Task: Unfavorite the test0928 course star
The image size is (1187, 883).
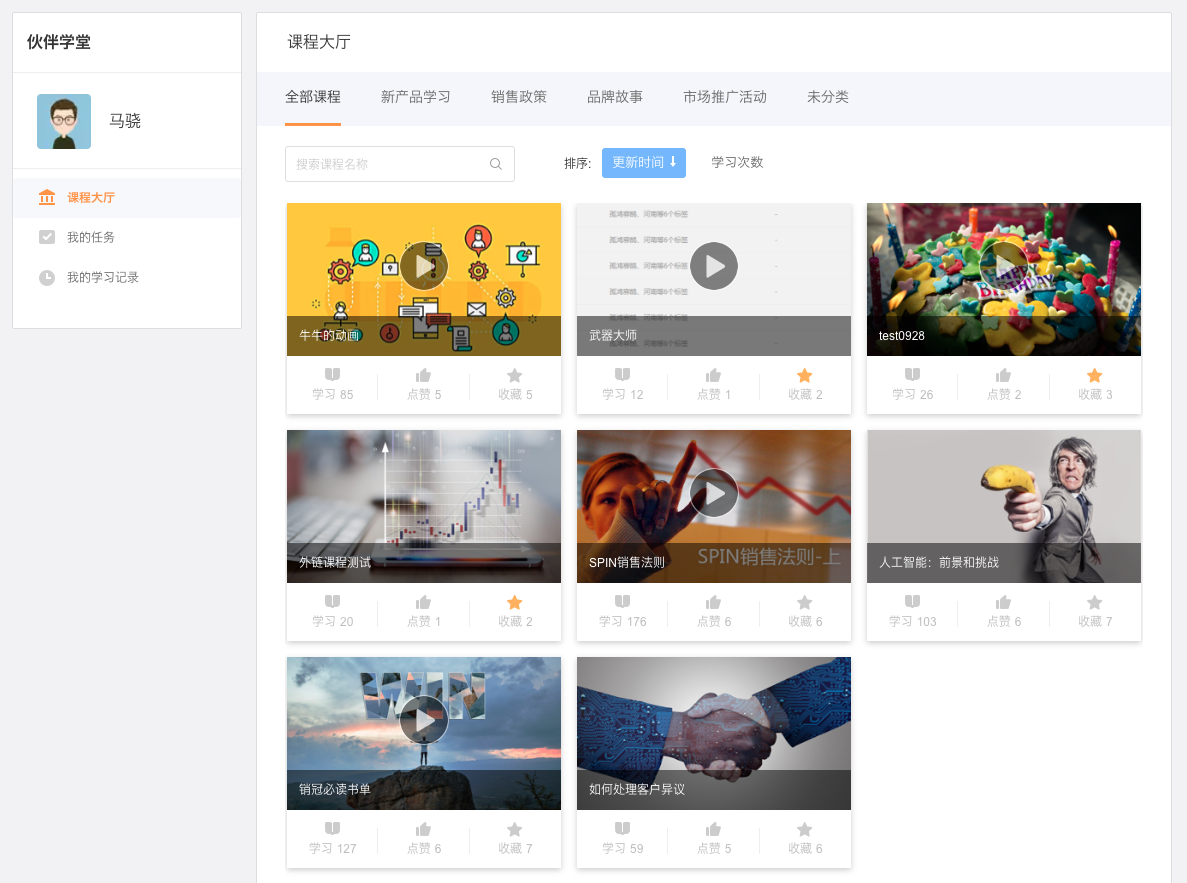Action: [x=1095, y=376]
